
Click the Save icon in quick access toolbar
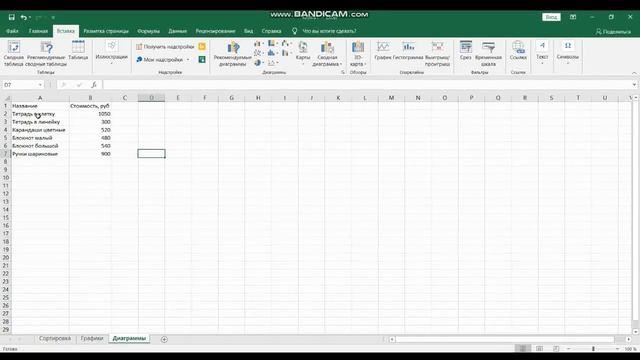point(11,17)
